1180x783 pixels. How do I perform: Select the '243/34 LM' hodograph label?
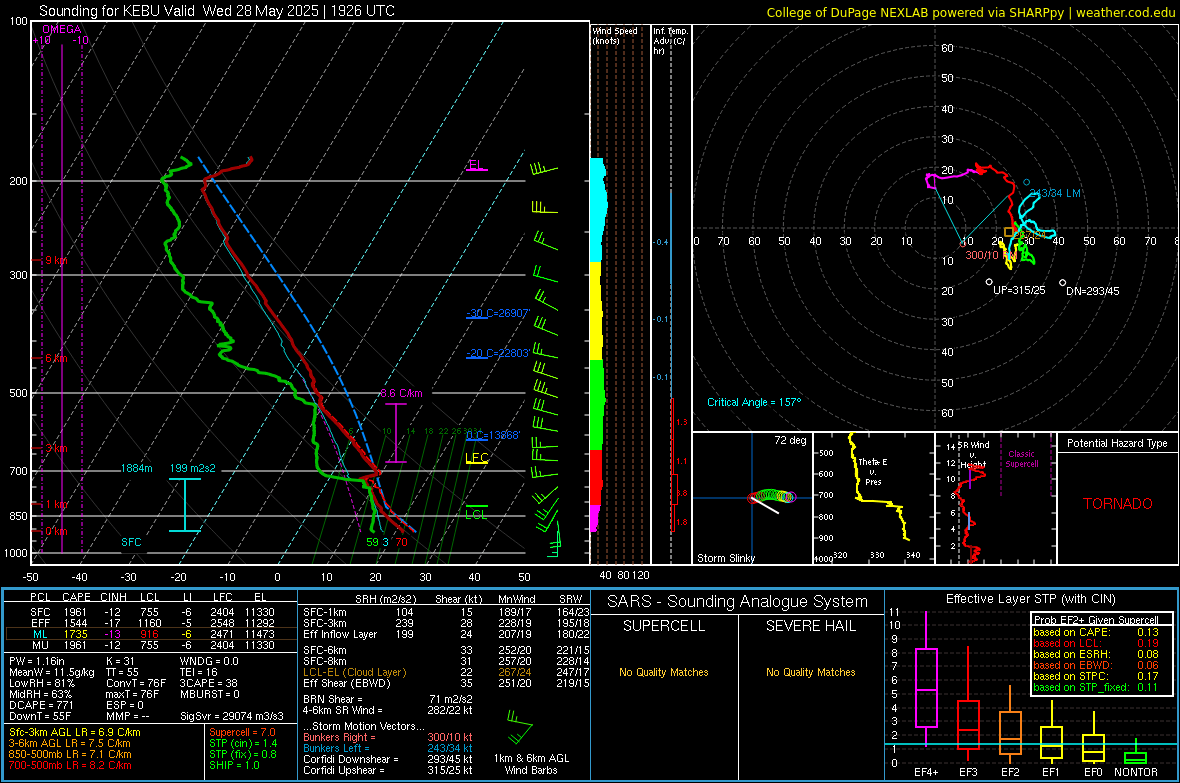coord(1056,193)
